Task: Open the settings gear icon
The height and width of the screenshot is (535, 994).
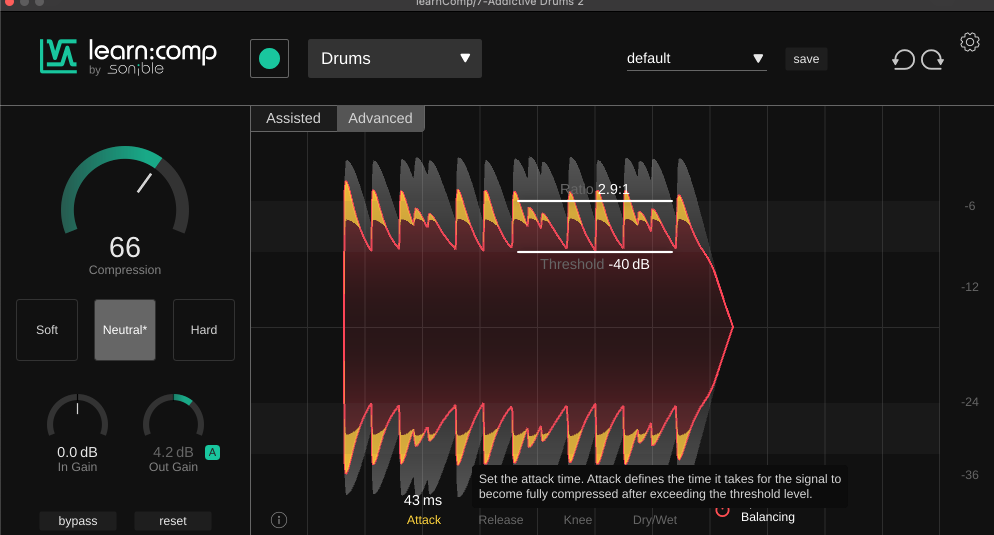Action: coord(969,42)
